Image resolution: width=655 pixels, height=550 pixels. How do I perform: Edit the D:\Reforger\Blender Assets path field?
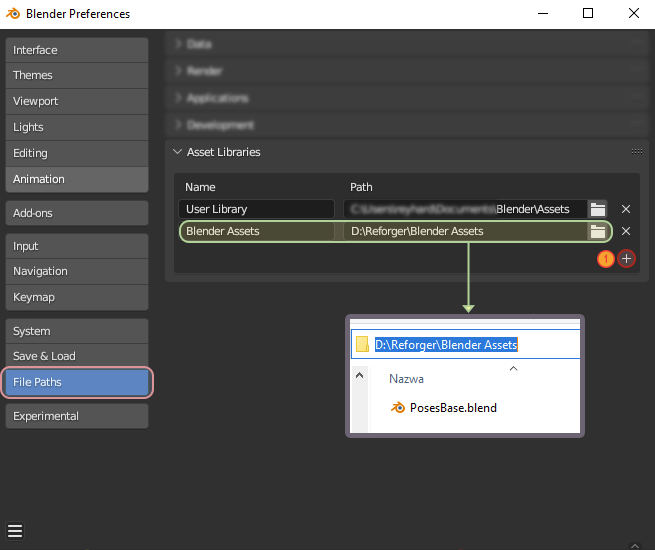(x=465, y=231)
